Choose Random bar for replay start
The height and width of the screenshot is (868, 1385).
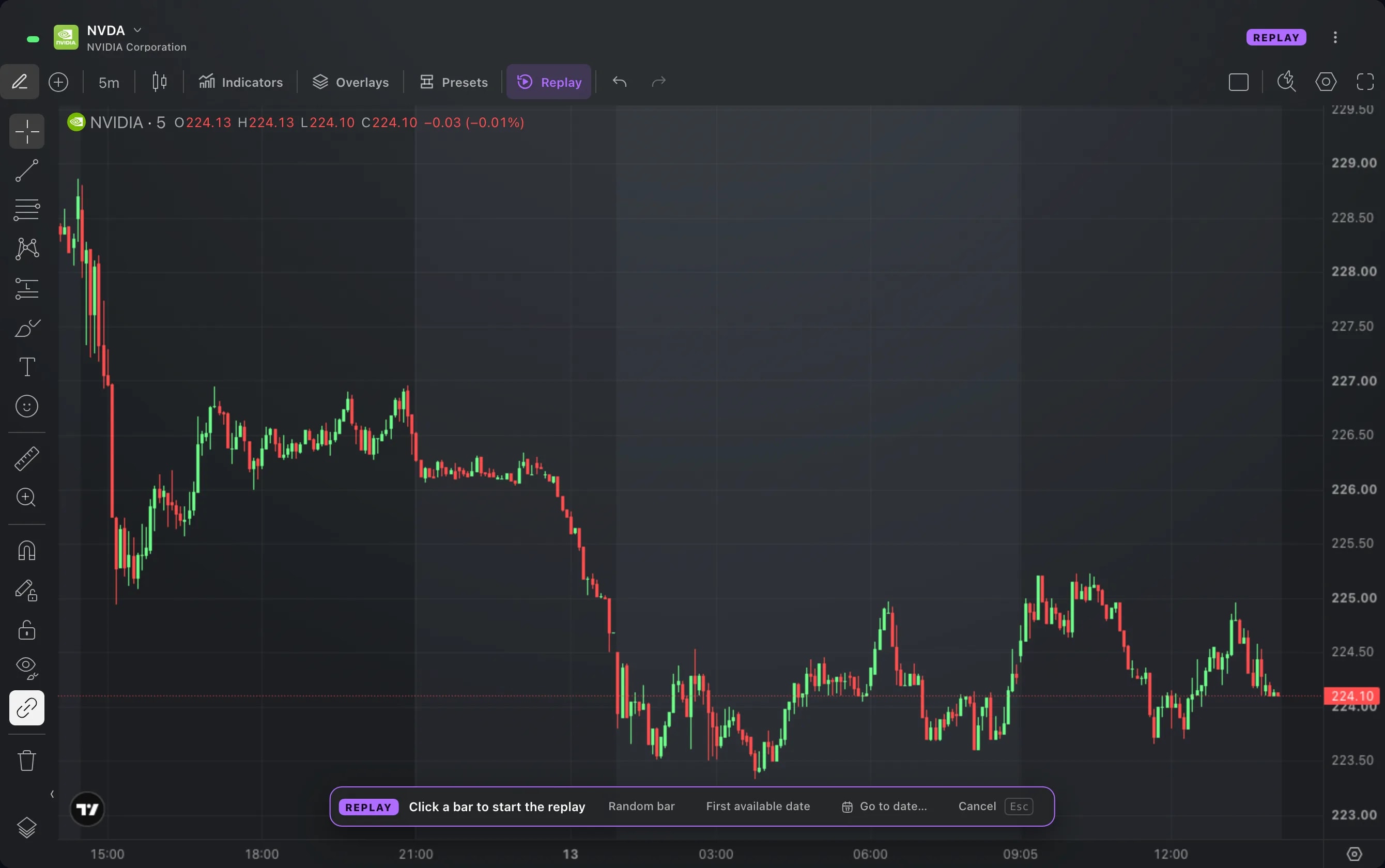[x=641, y=806]
